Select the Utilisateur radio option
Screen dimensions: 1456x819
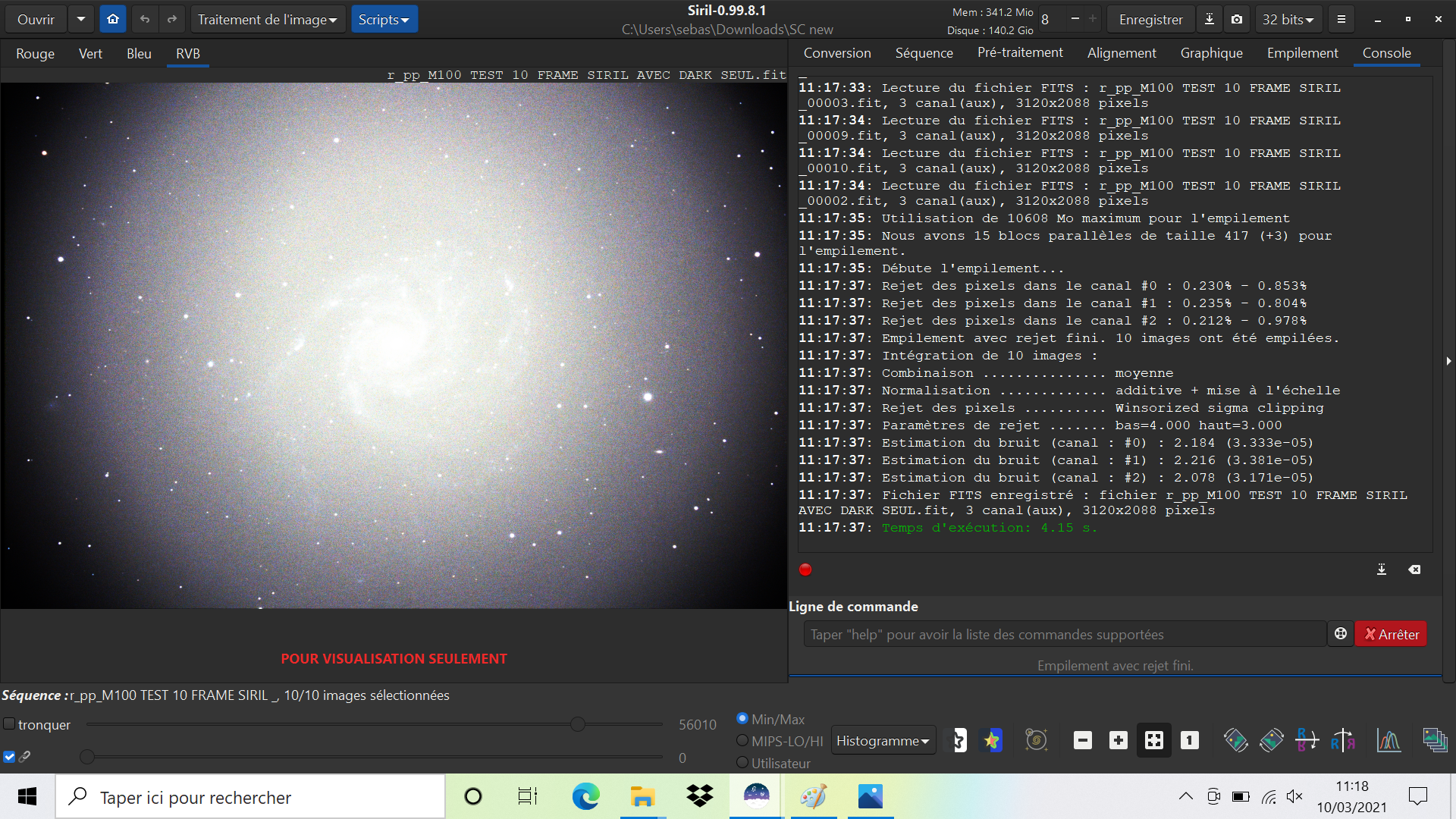pos(742,763)
